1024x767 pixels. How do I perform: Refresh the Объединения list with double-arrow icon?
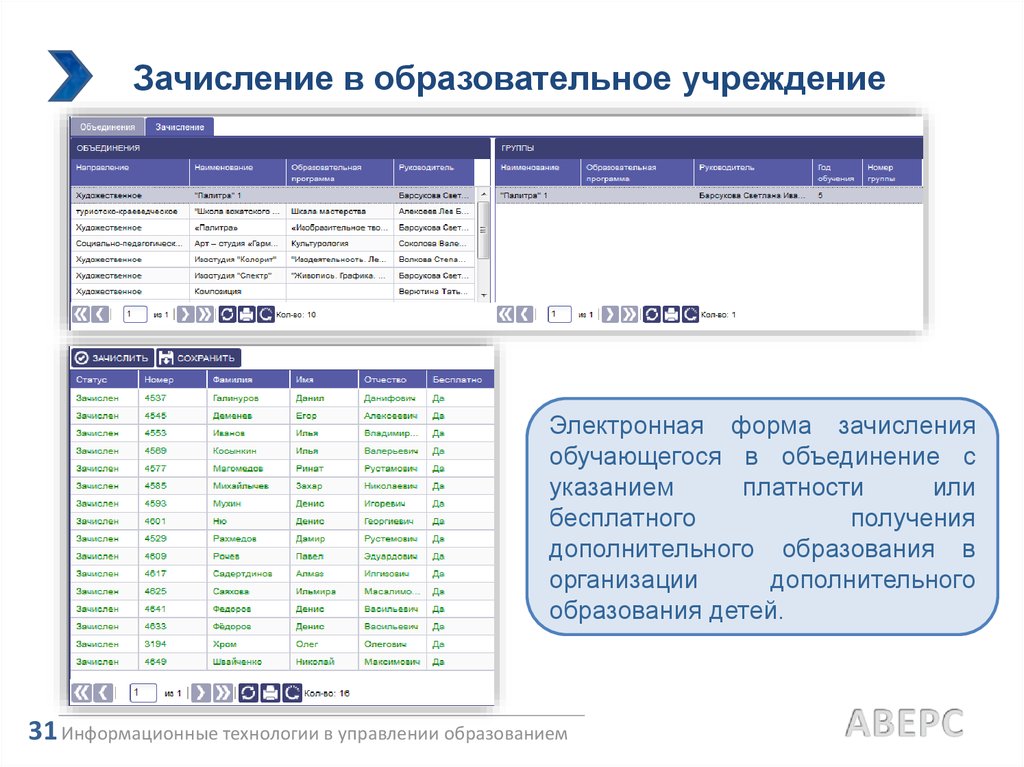228,314
